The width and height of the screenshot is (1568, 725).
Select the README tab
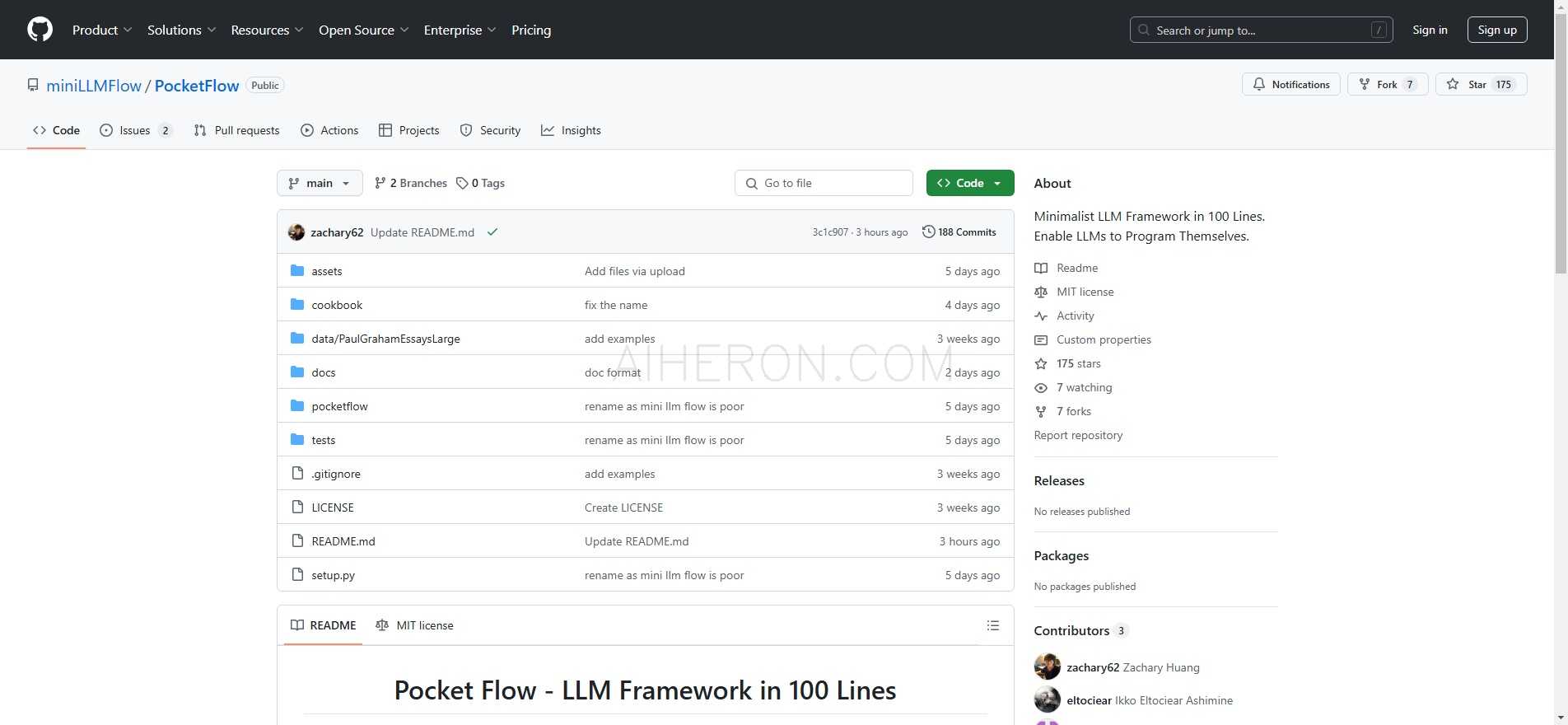pos(324,625)
